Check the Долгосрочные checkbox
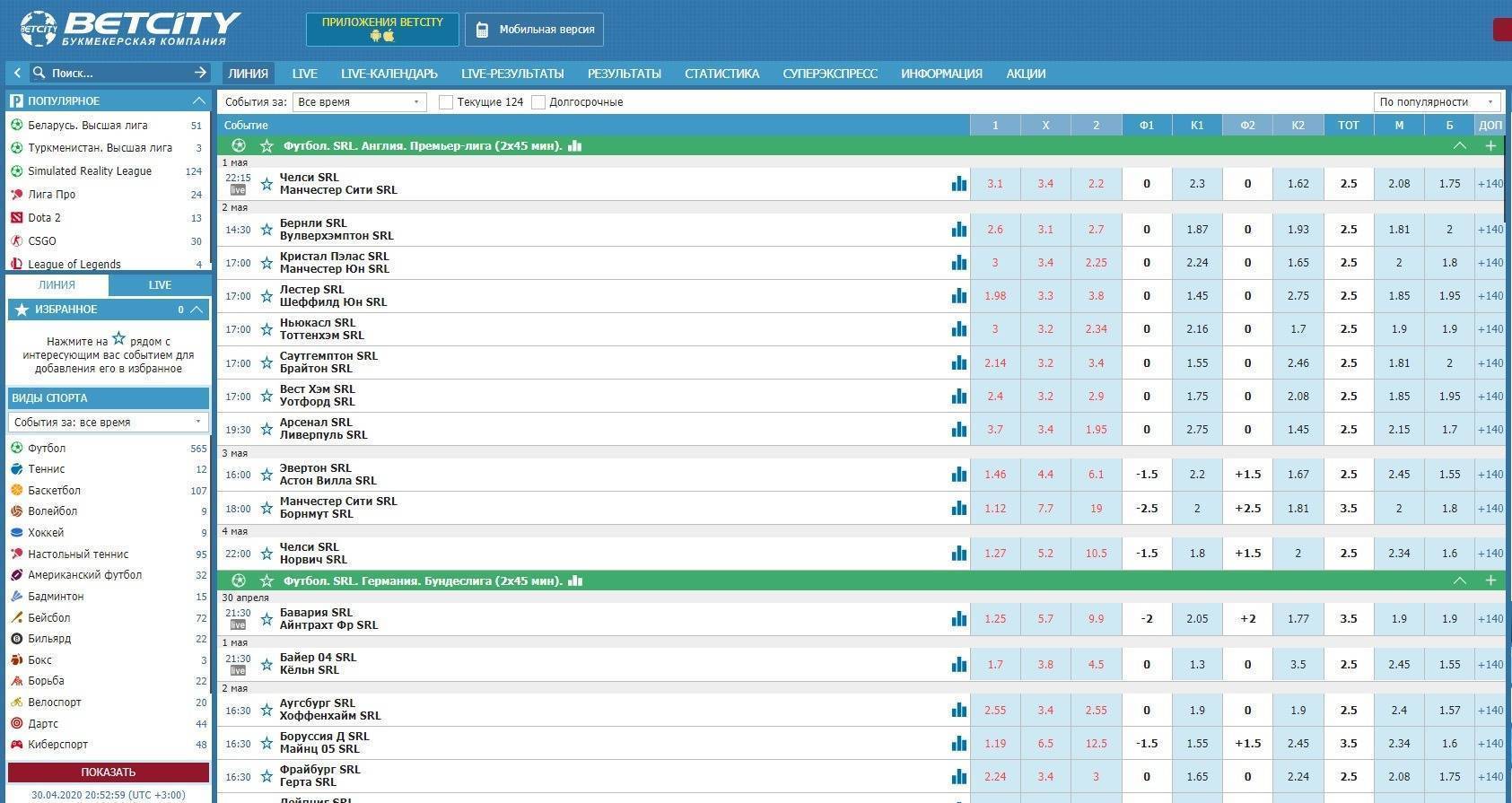This screenshot has height=803, width=1512. tap(538, 102)
